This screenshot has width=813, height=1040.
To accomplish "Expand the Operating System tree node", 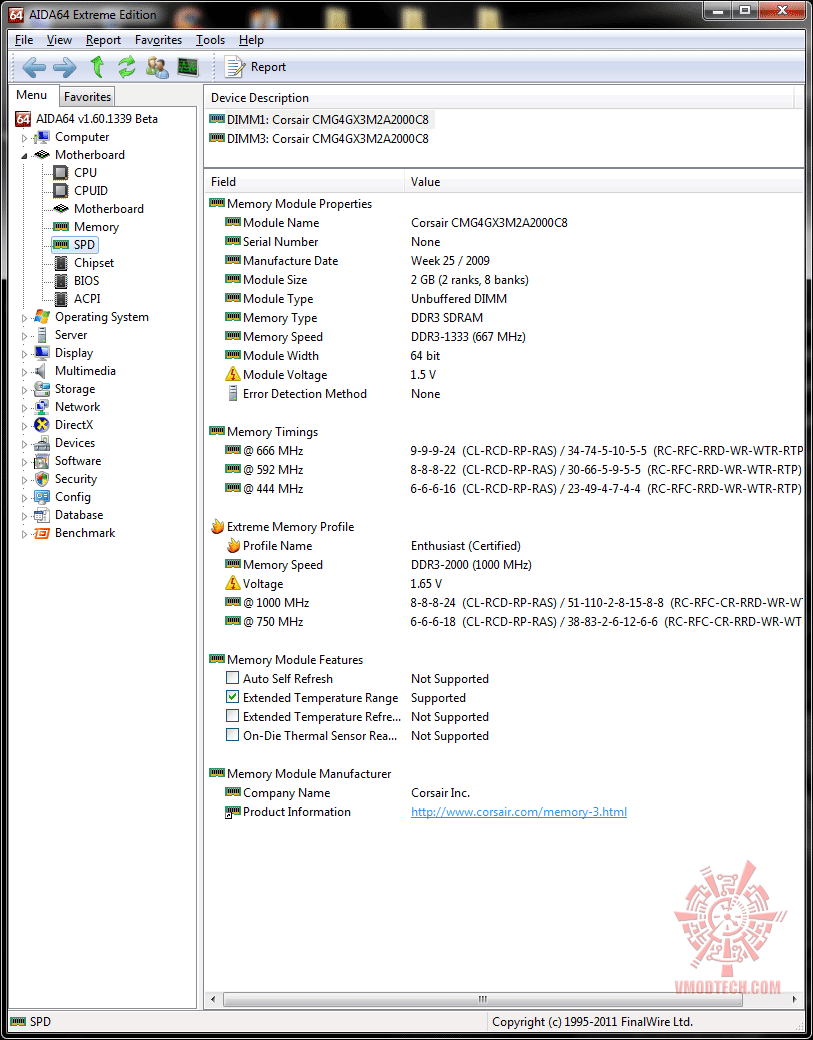I will pyautogui.click(x=25, y=318).
